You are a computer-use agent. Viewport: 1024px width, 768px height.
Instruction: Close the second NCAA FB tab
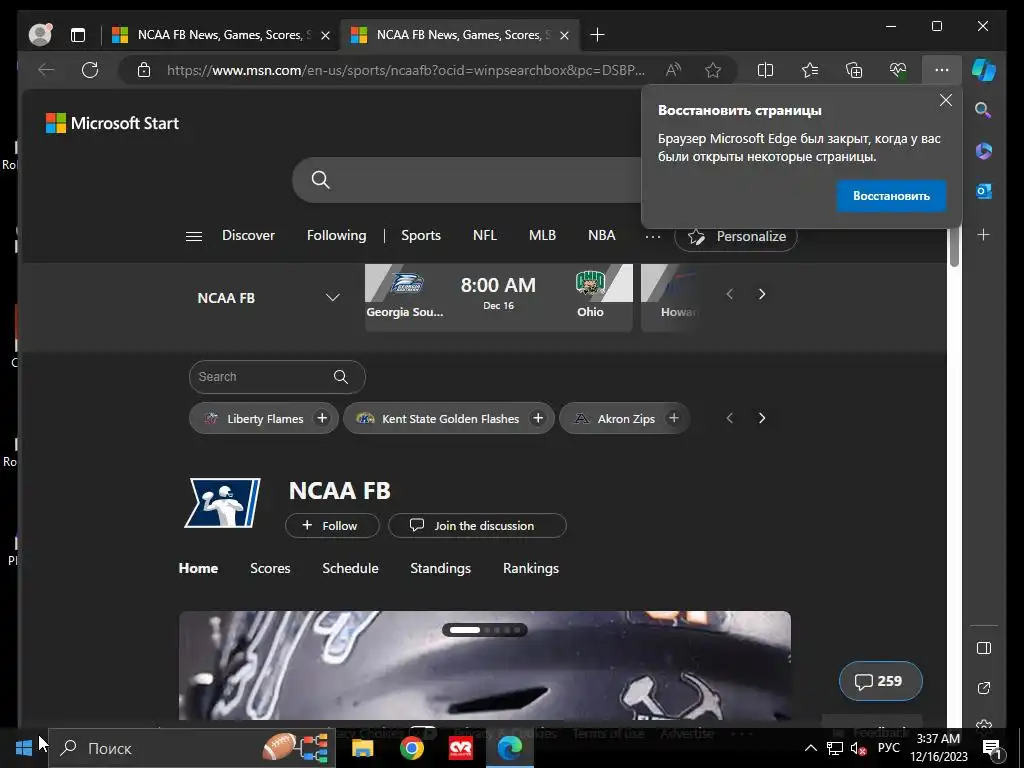pyautogui.click(x=564, y=35)
